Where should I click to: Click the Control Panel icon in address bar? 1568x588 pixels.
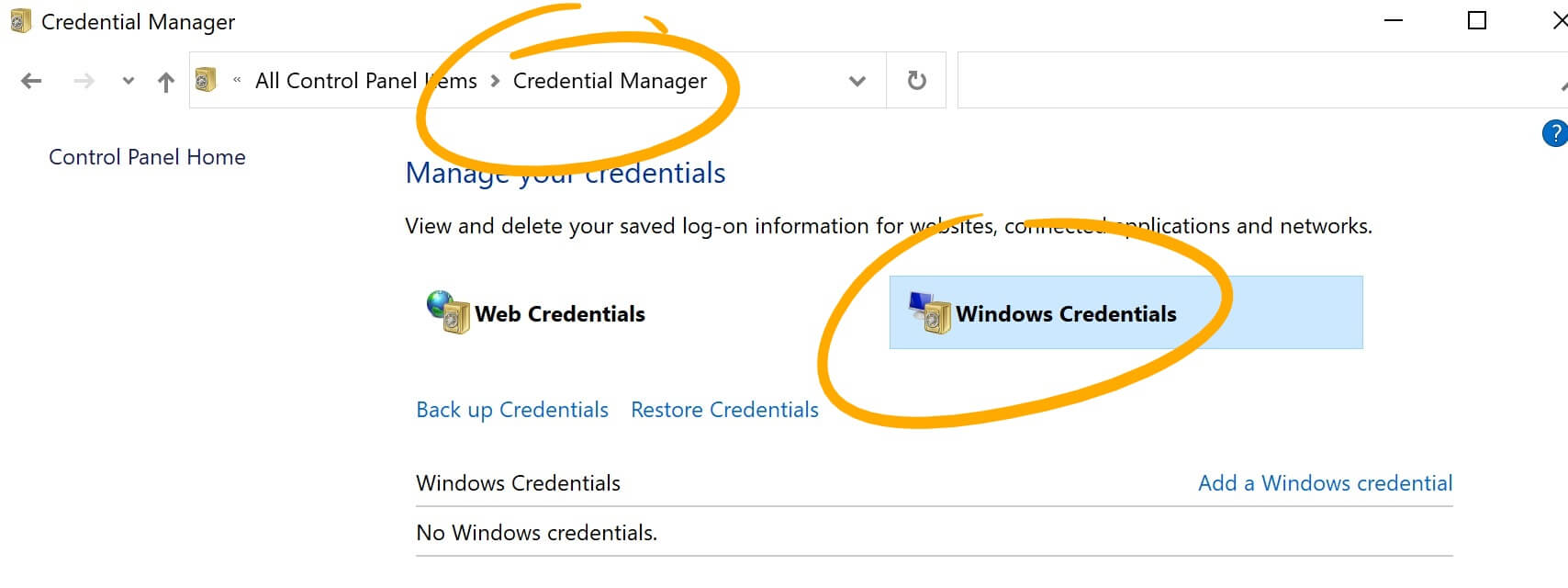(x=206, y=80)
